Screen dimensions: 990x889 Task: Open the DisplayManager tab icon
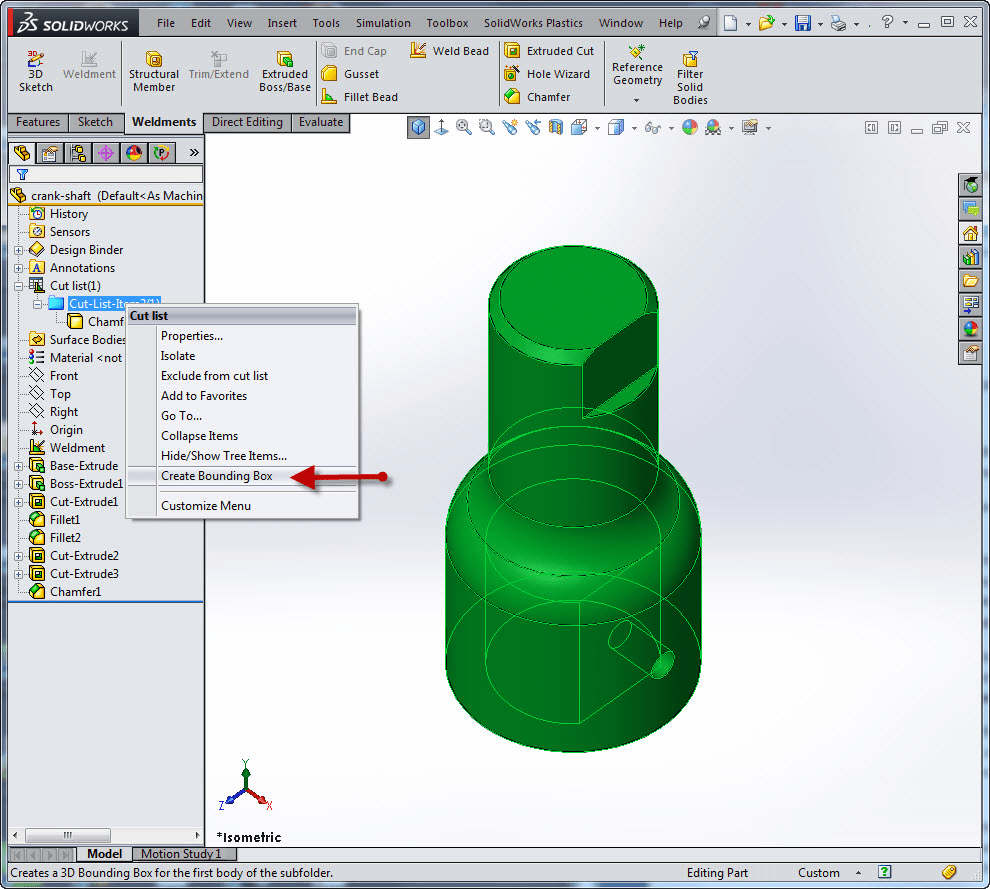(134, 153)
